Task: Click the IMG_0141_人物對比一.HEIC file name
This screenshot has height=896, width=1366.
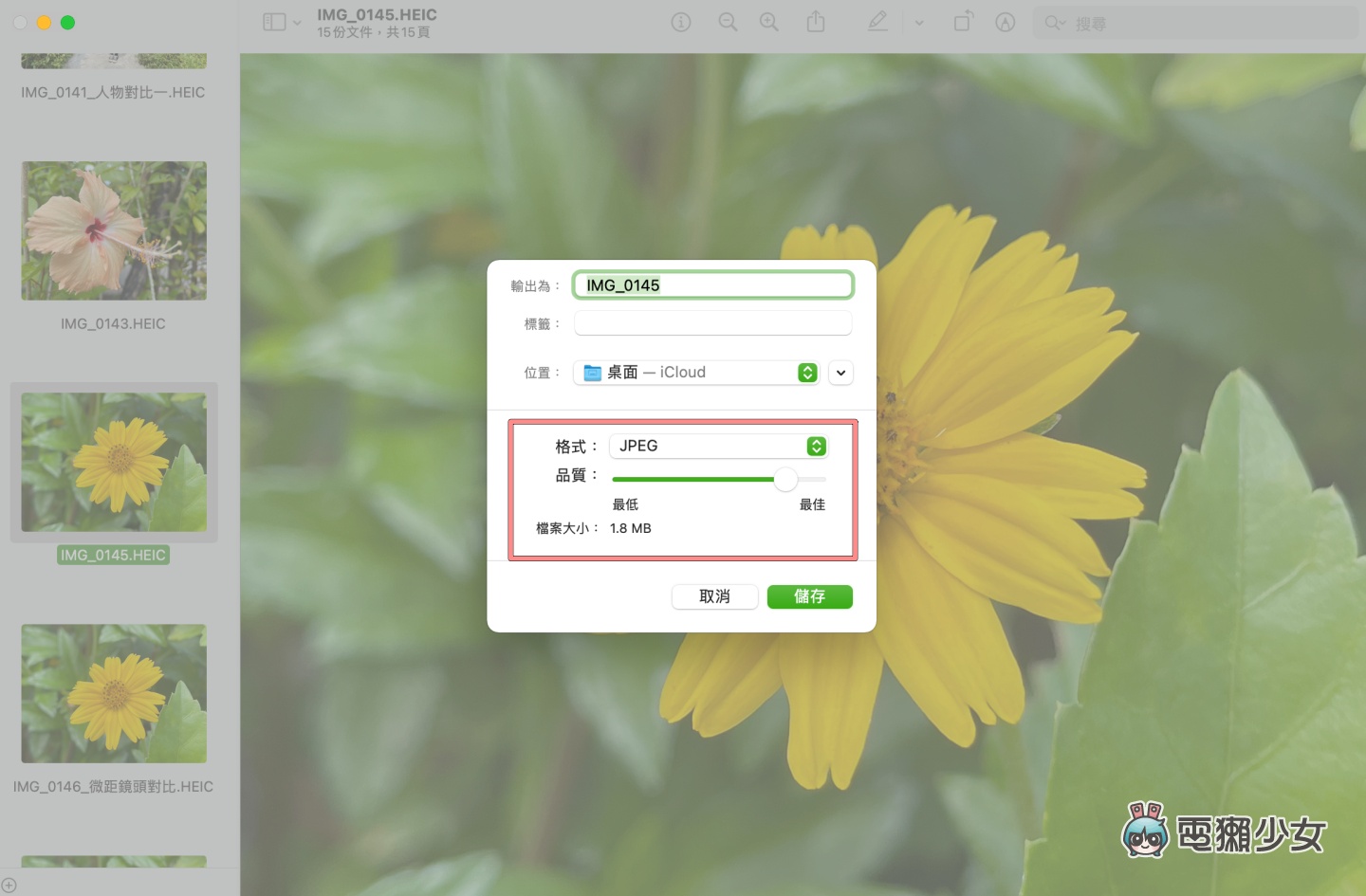Action: pos(113,92)
